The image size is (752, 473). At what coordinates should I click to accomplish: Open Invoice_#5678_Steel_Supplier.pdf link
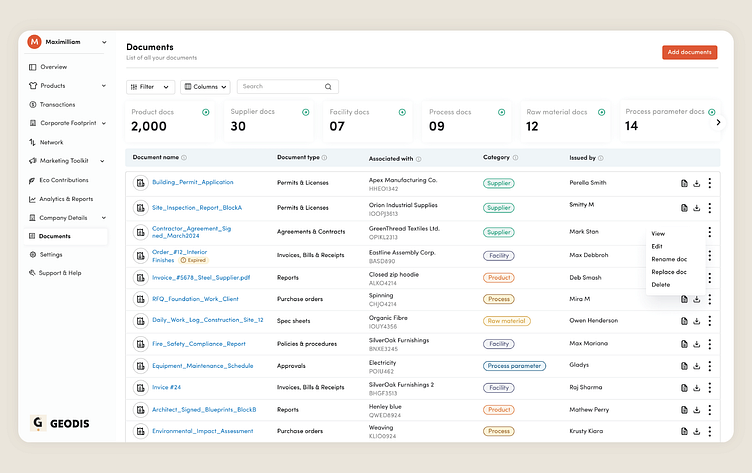coord(201,278)
